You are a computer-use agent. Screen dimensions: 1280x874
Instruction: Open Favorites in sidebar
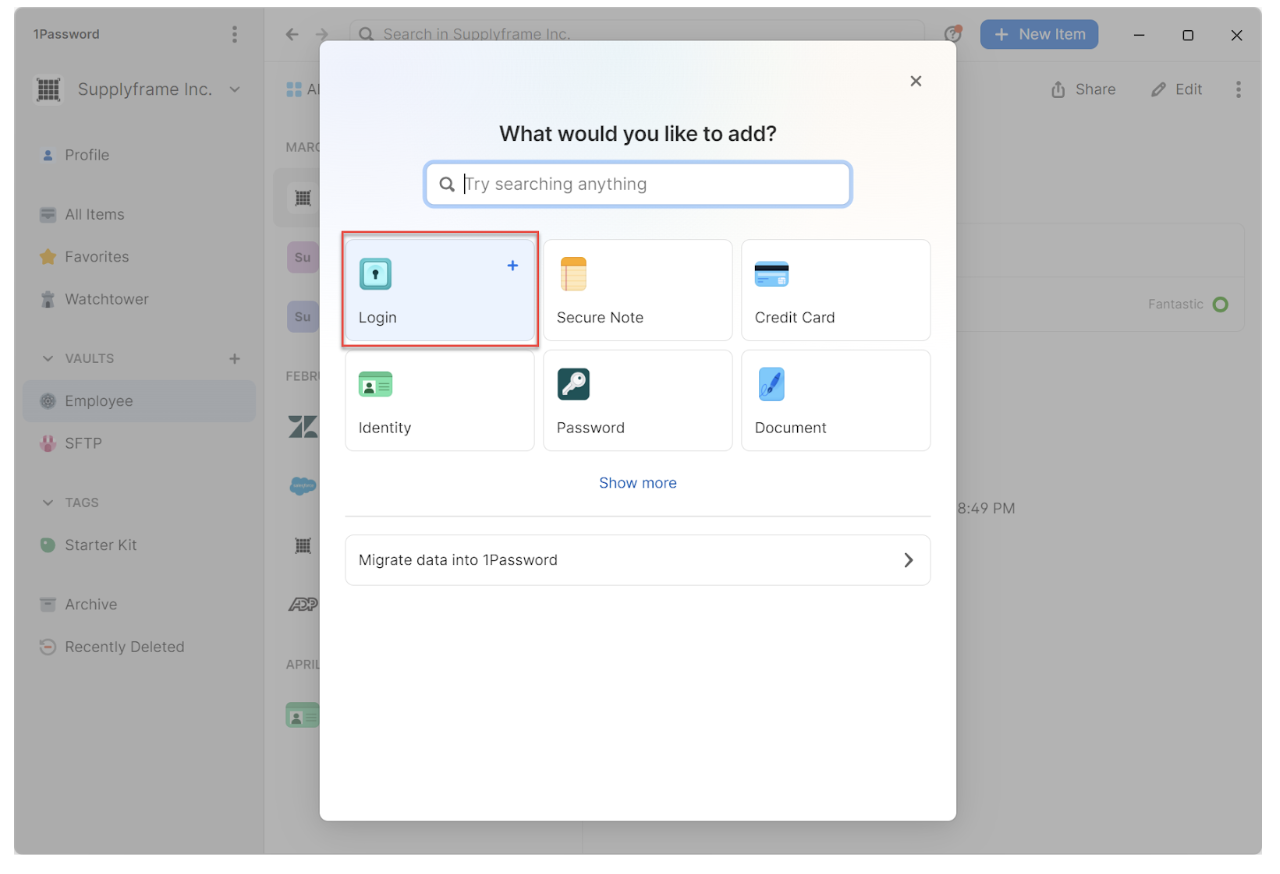(96, 257)
